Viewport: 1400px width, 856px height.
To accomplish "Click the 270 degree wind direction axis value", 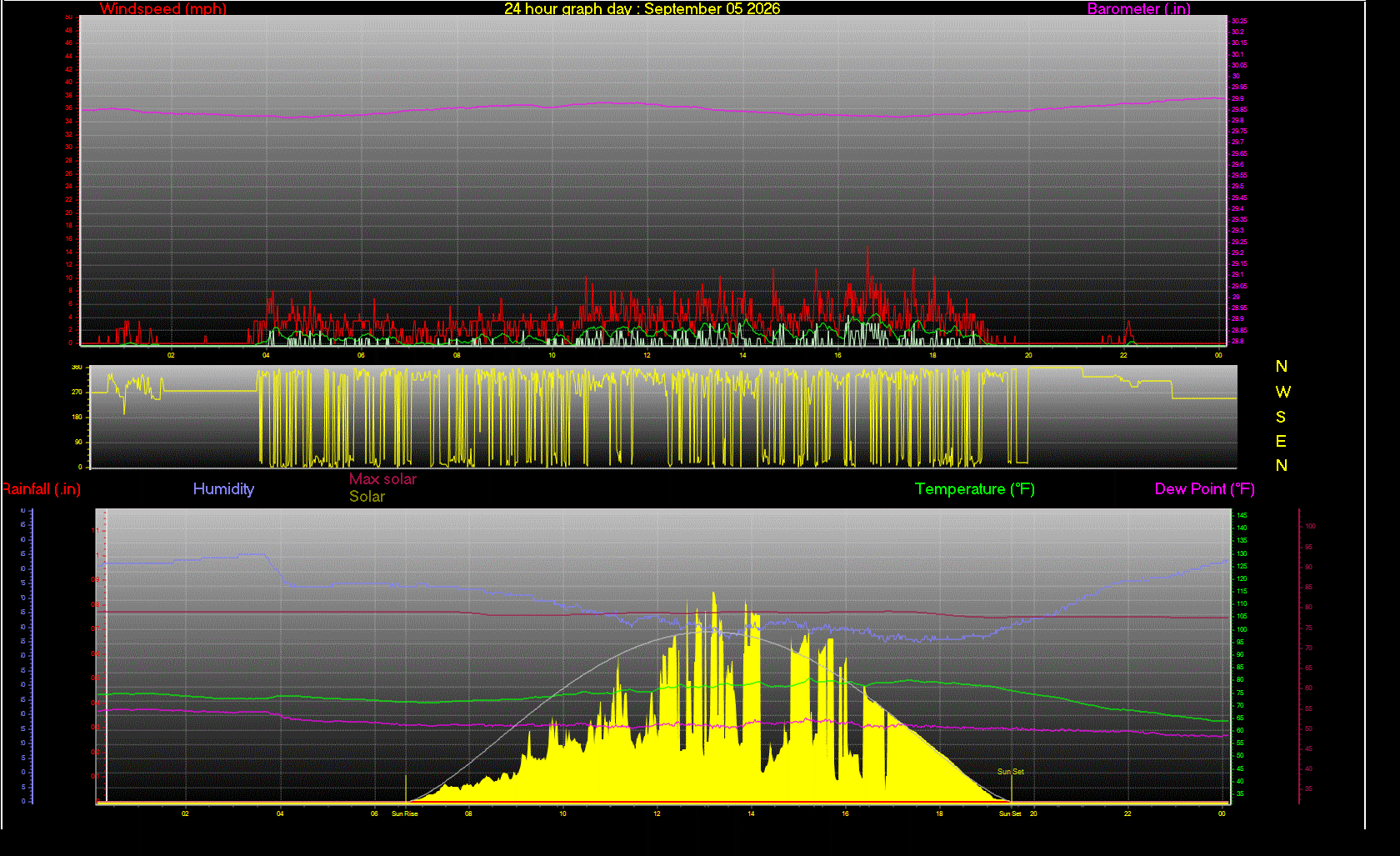I will coord(77,392).
